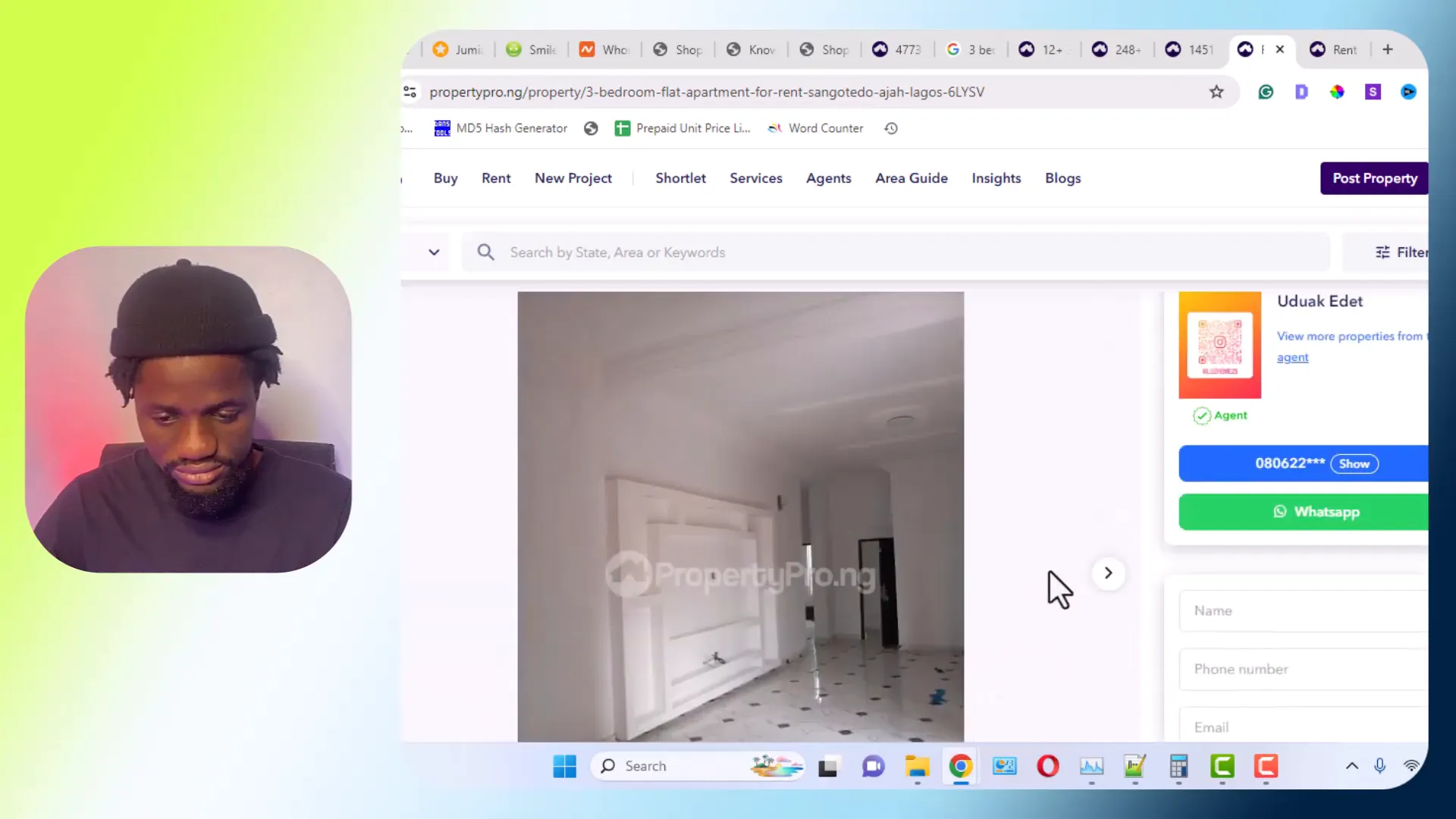Open Services in navigation
1456x819 pixels.
pyautogui.click(x=756, y=178)
